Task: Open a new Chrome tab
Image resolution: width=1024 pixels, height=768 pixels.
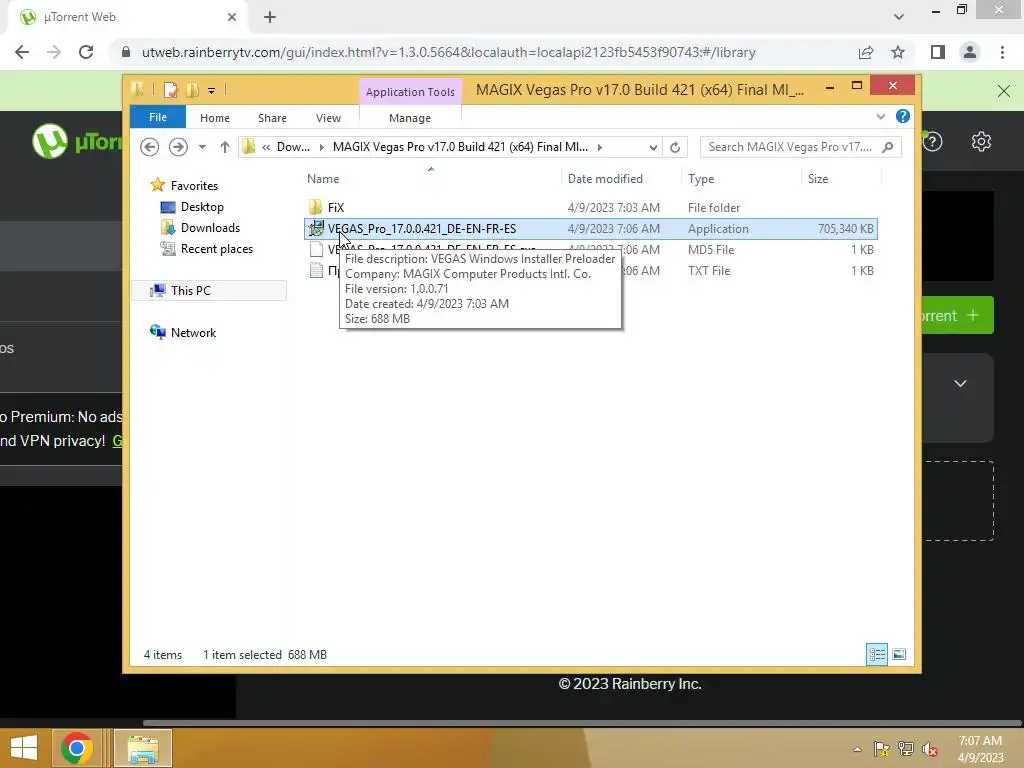Action: [x=270, y=17]
